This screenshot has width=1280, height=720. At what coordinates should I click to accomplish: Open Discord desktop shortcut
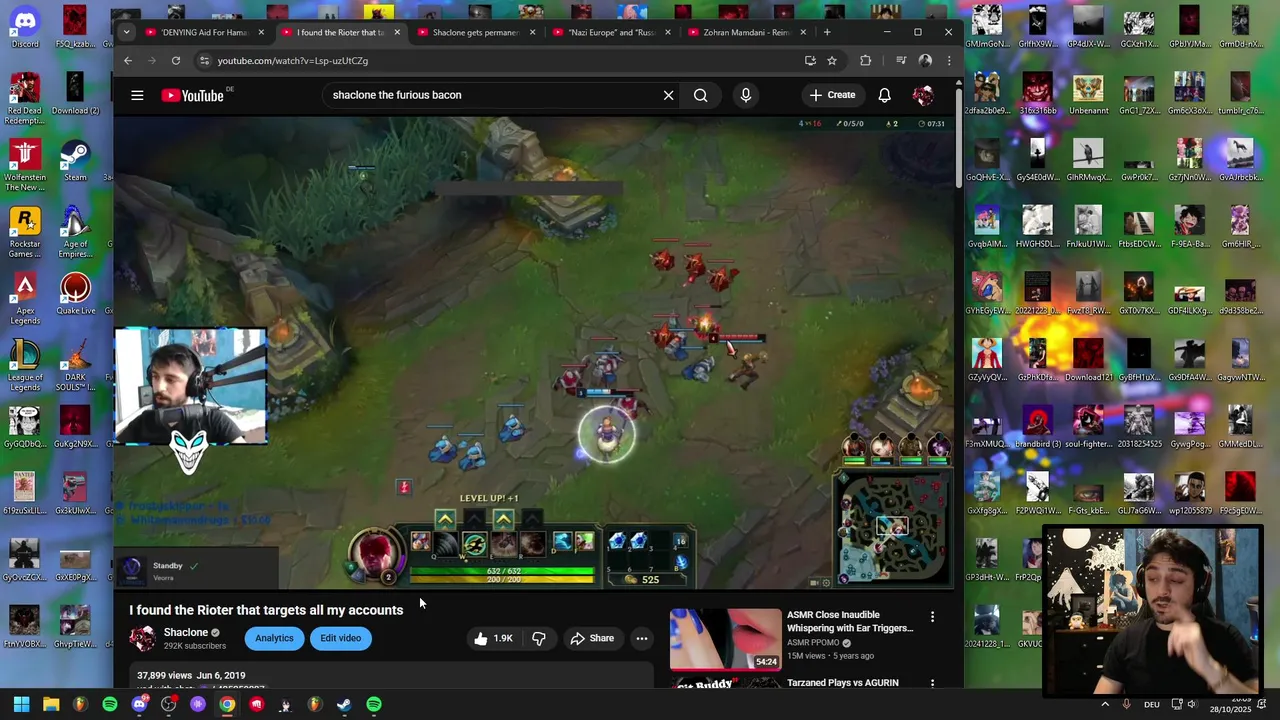tap(25, 27)
